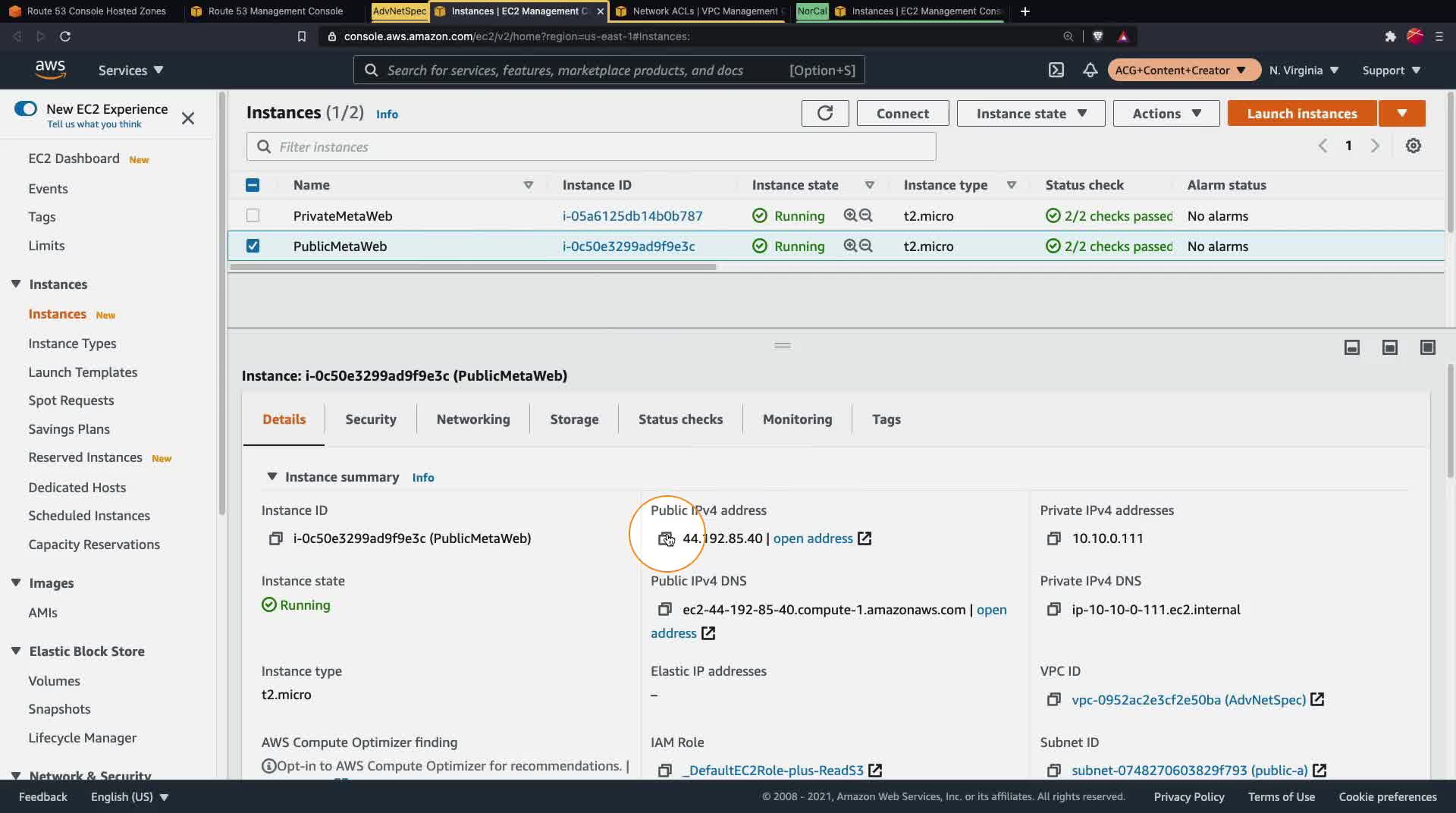Click the Filter instances search field

pyautogui.click(x=591, y=146)
